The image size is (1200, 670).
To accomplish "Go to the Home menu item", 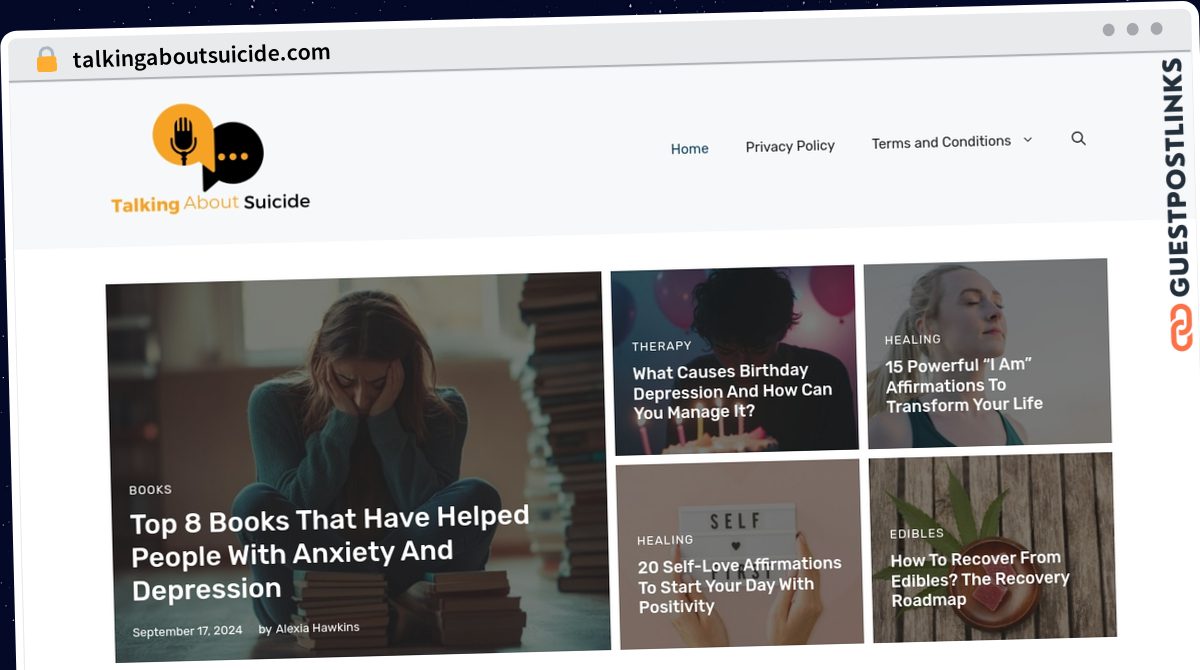I will 689,148.
